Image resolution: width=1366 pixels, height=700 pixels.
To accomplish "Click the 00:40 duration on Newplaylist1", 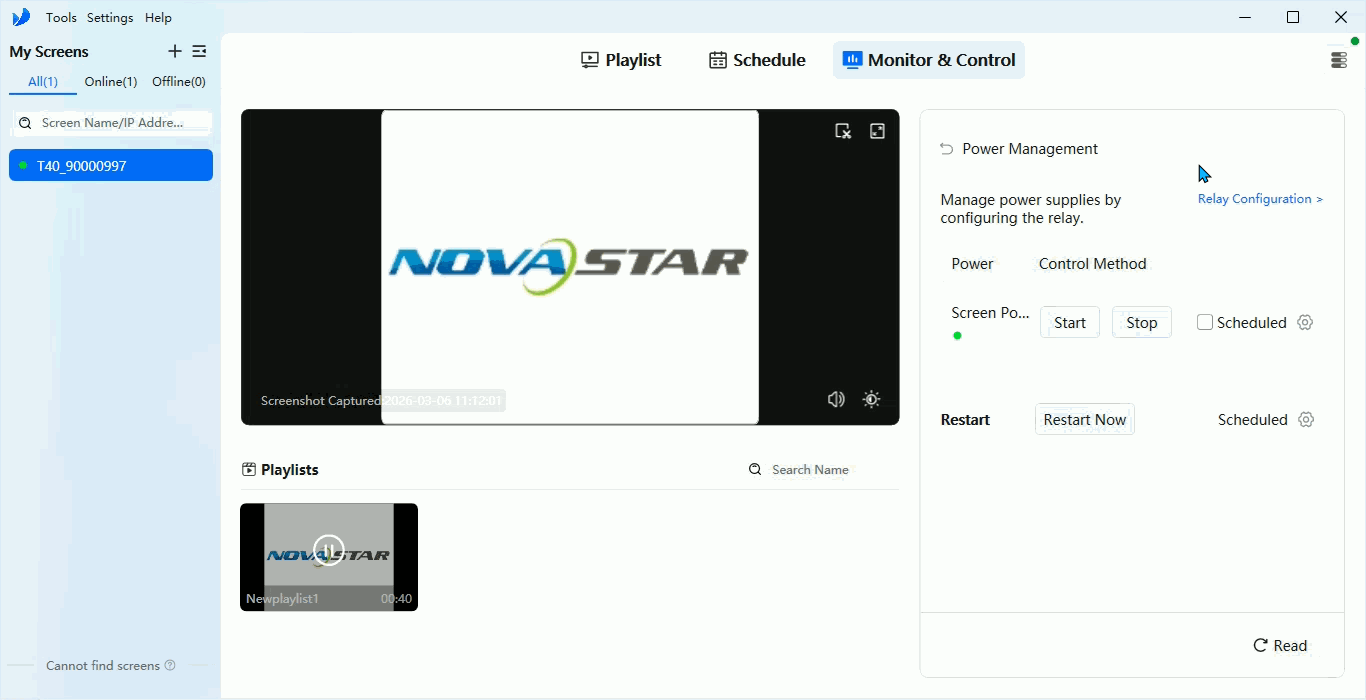I will coord(396,599).
